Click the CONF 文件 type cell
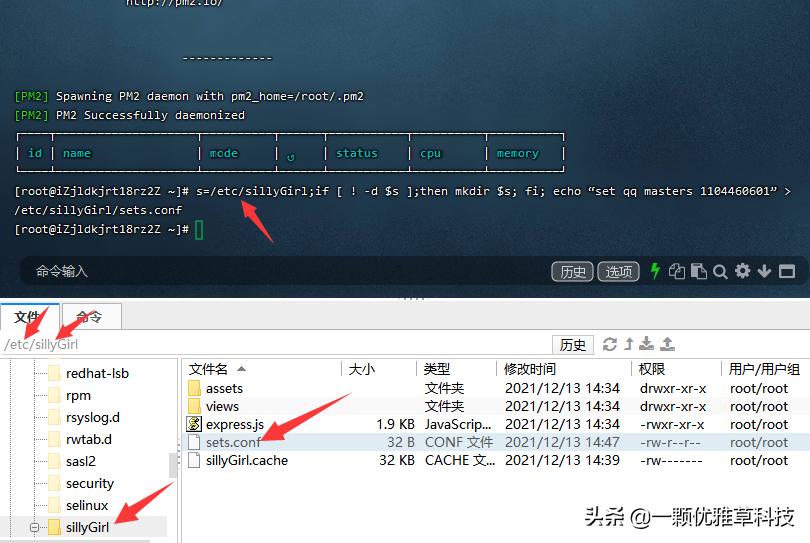810x543 pixels. [x=459, y=442]
